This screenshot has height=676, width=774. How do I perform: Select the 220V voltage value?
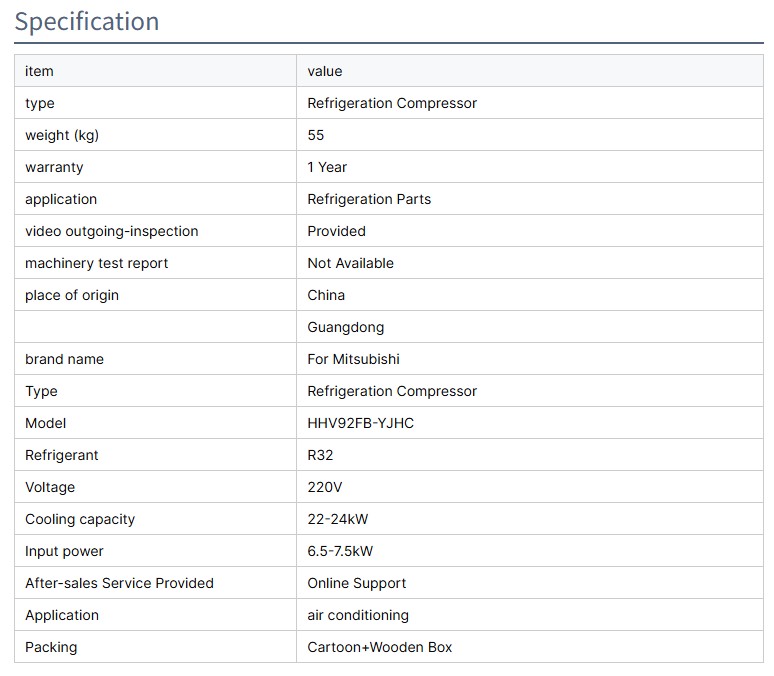pos(324,487)
